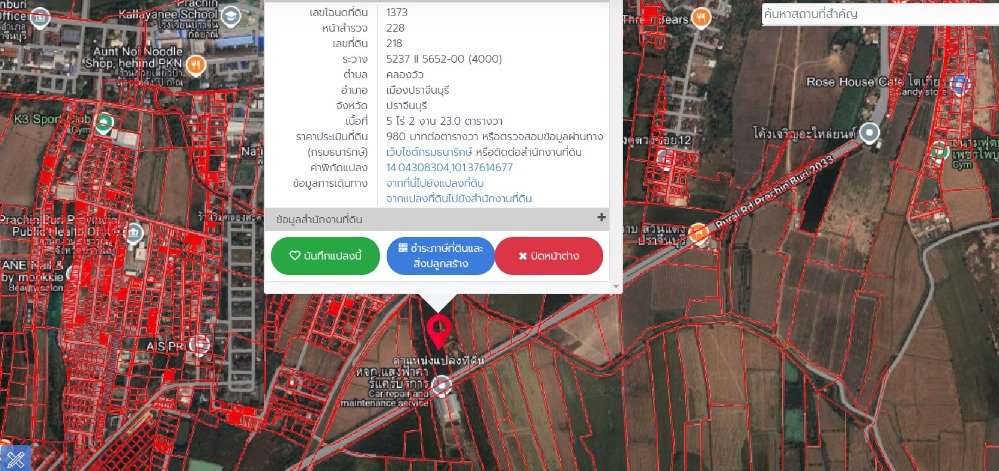Click blue ชำระภาษีที่ดินและสิ่งปลูกสร้าง button
This screenshot has width=999, height=471.
tap(440, 256)
